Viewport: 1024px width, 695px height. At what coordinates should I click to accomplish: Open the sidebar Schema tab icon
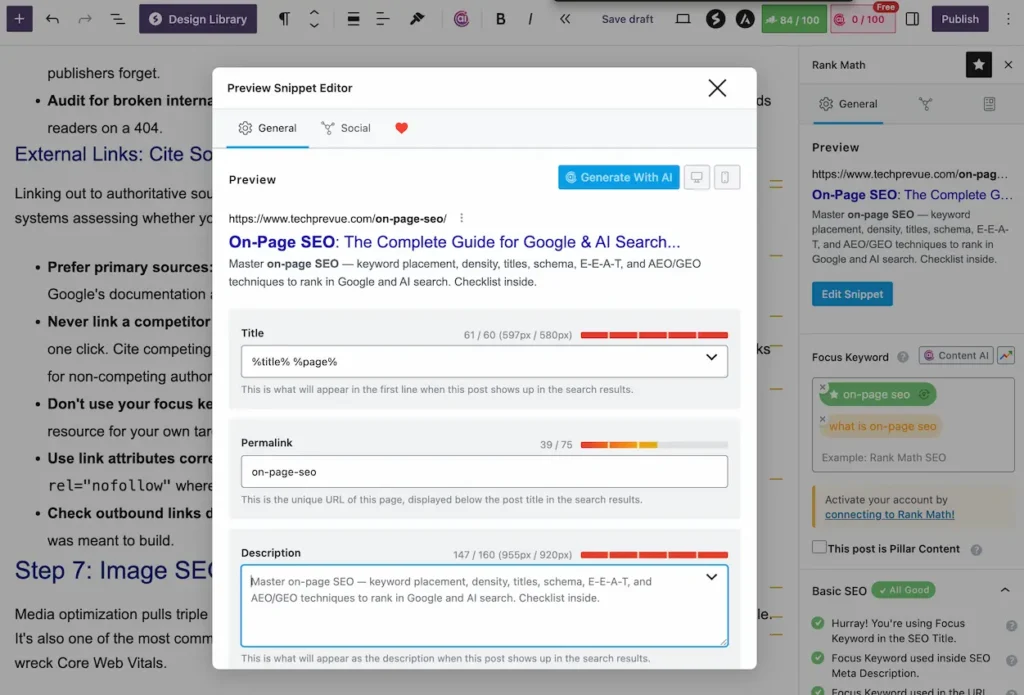pos(989,104)
